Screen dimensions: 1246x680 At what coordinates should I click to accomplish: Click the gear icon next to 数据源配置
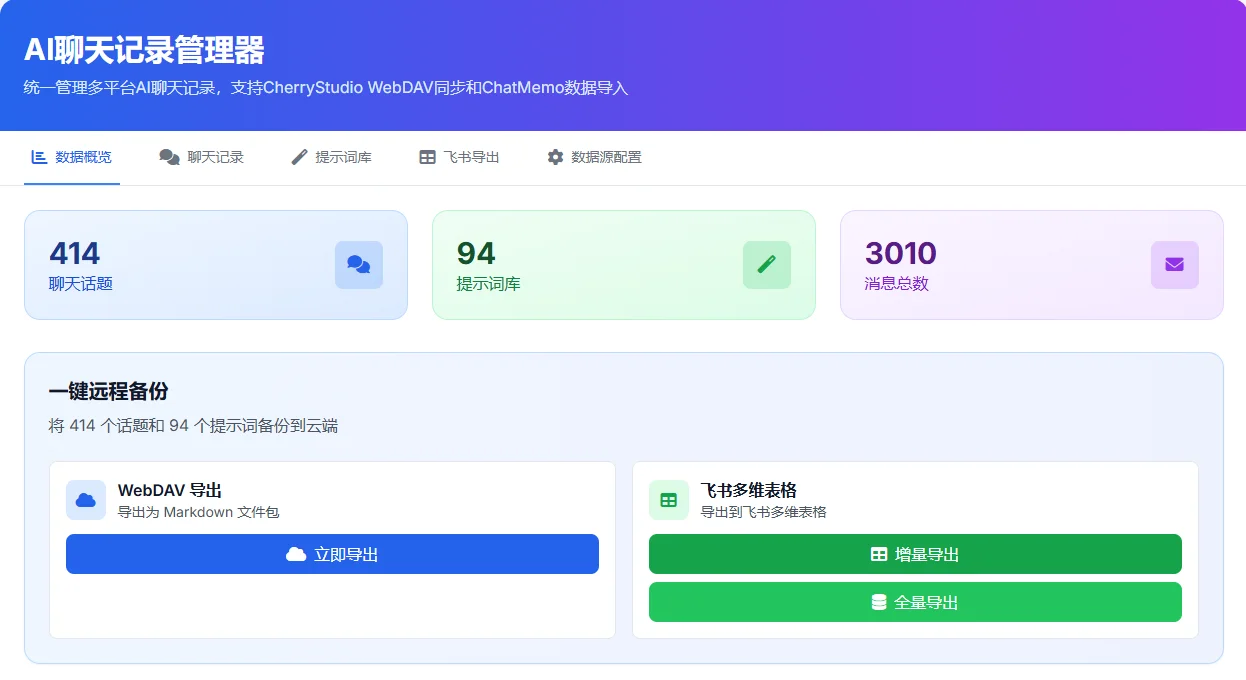coord(555,156)
